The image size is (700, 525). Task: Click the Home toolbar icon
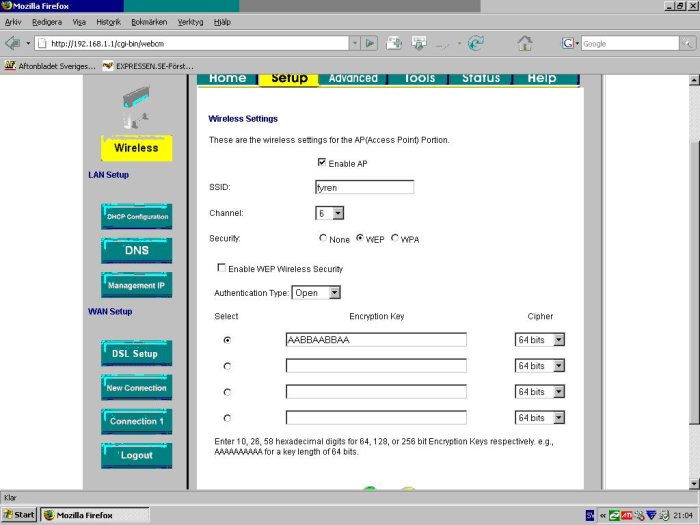click(x=525, y=43)
